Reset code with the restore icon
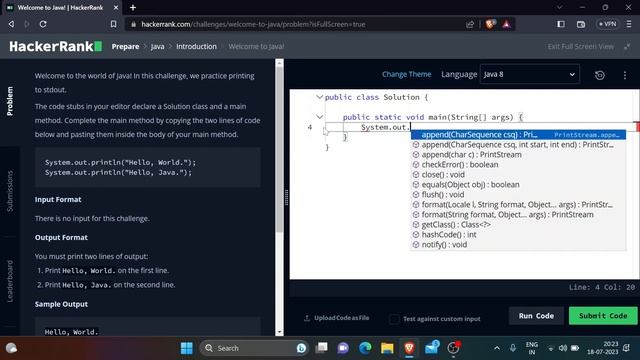The height and width of the screenshot is (360, 640). click(600, 75)
